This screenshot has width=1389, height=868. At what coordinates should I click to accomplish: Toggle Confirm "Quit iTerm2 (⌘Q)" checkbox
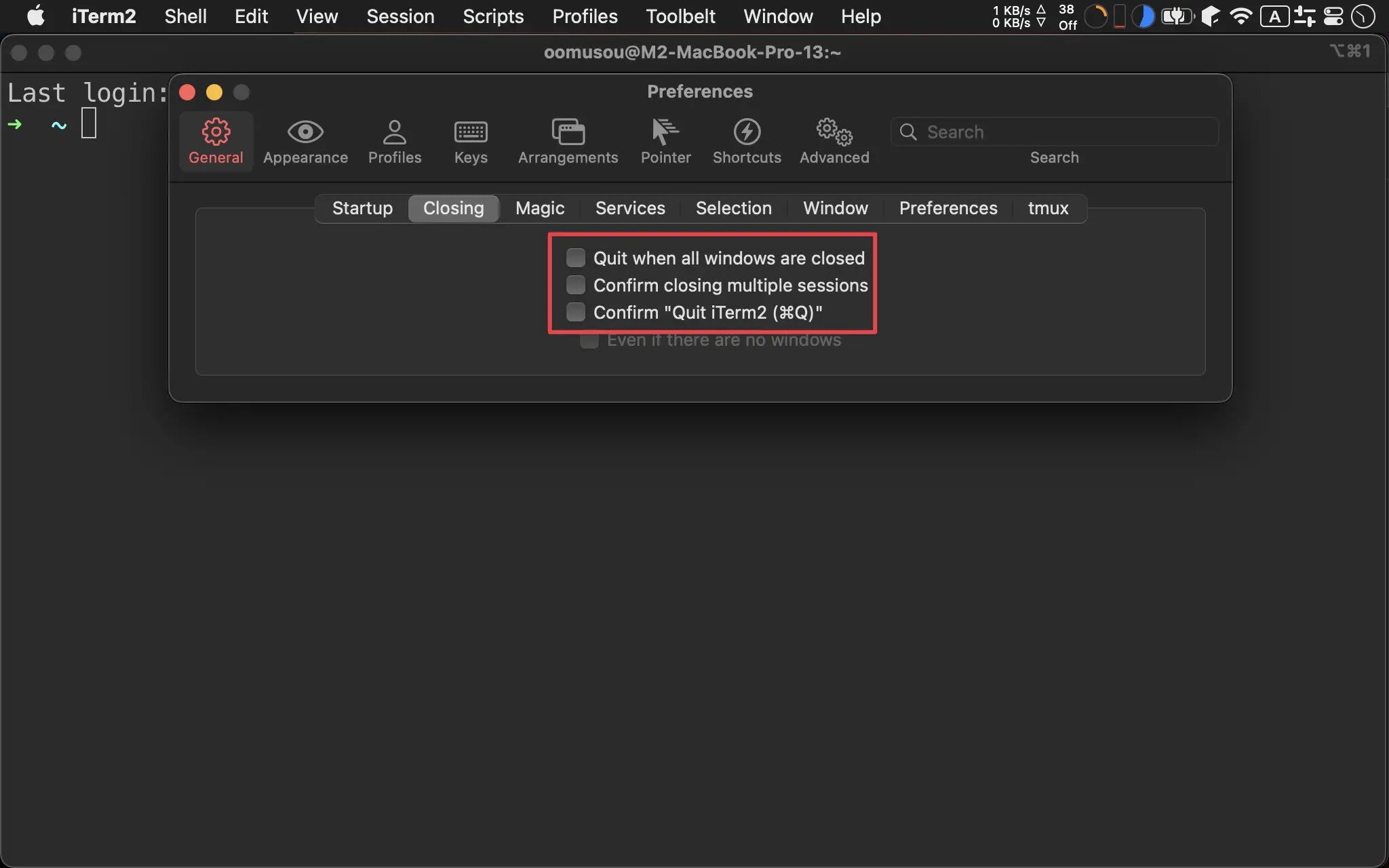pos(576,312)
